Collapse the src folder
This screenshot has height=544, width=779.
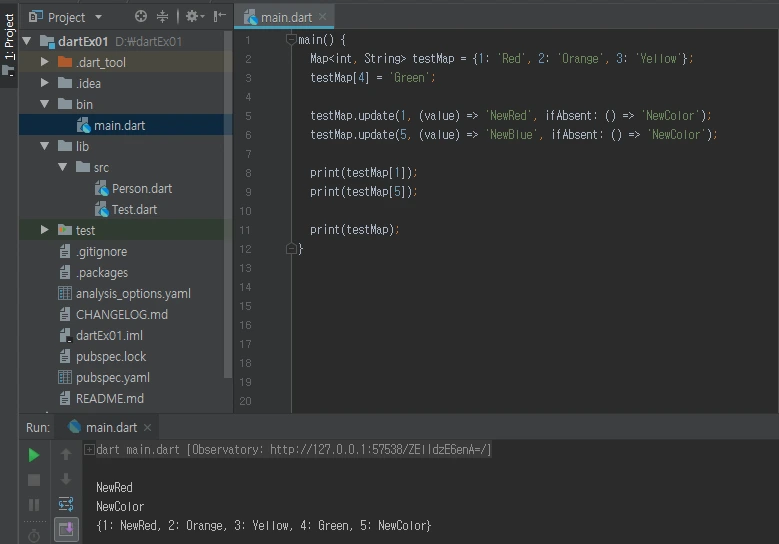63,167
